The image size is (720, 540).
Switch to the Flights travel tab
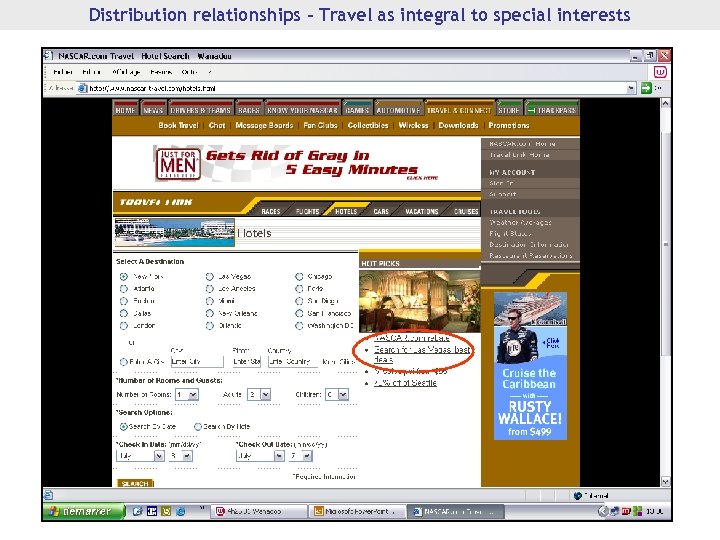307,211
